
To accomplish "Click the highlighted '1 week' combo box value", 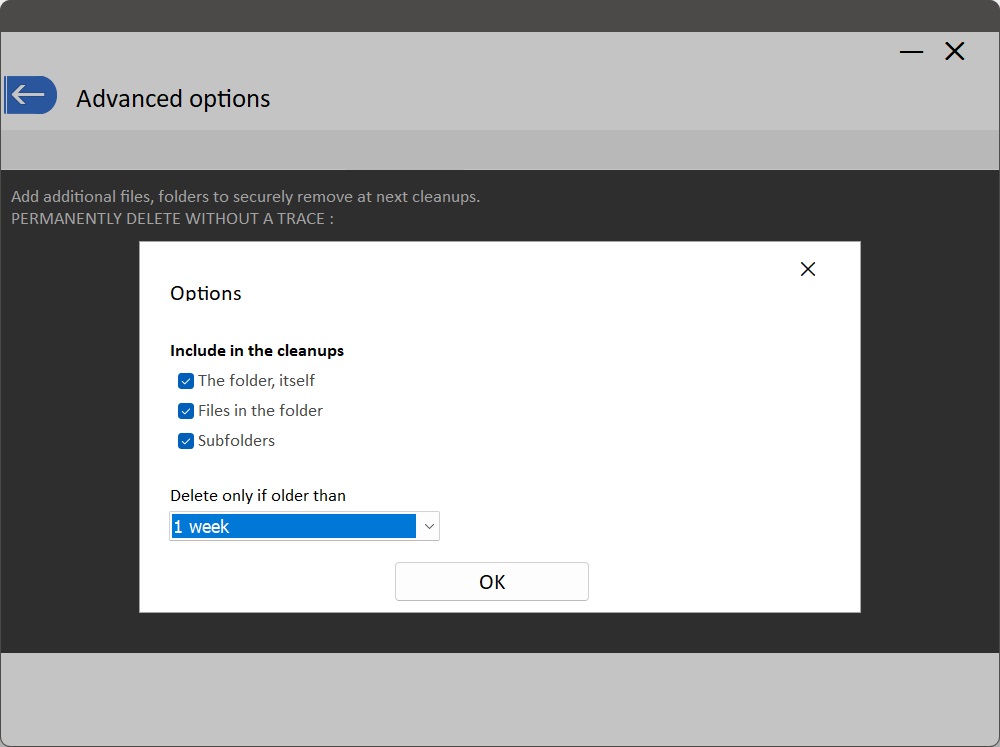I will tap(293, 526).
